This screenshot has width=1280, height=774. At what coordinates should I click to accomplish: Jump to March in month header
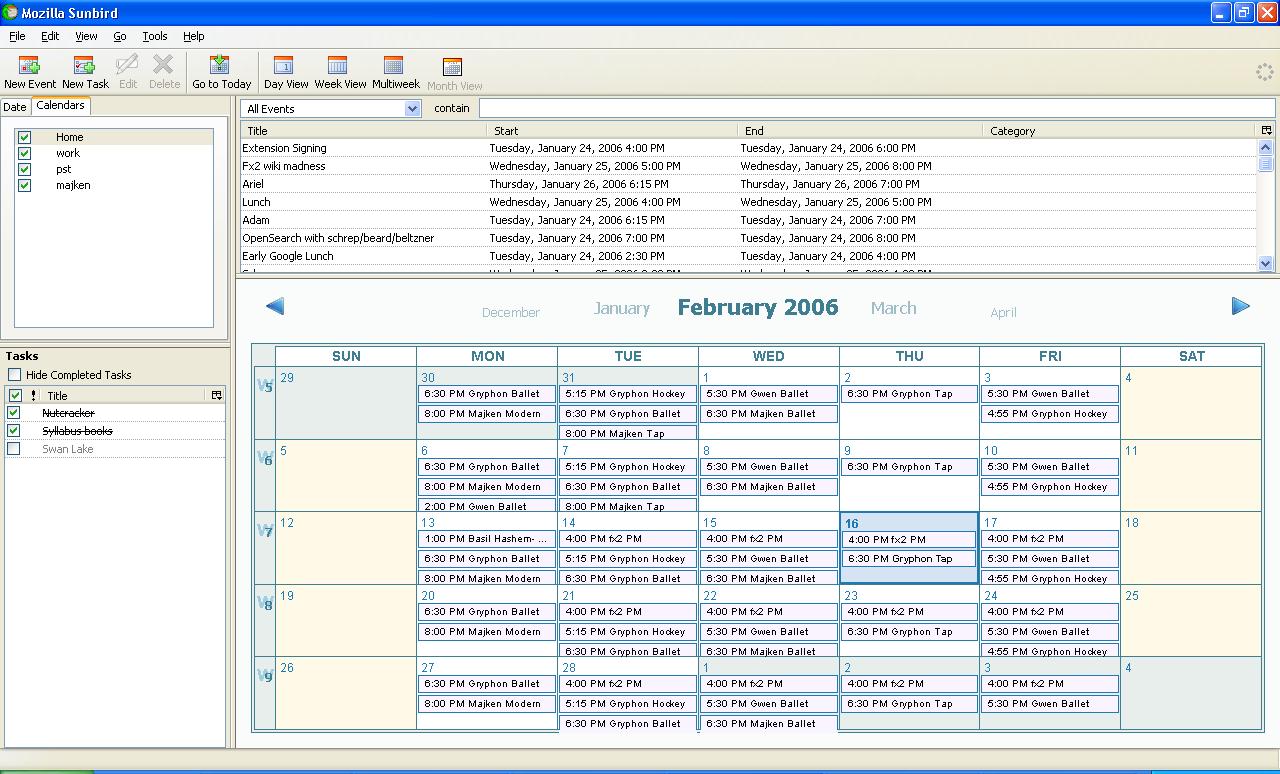tap(893, 308)
